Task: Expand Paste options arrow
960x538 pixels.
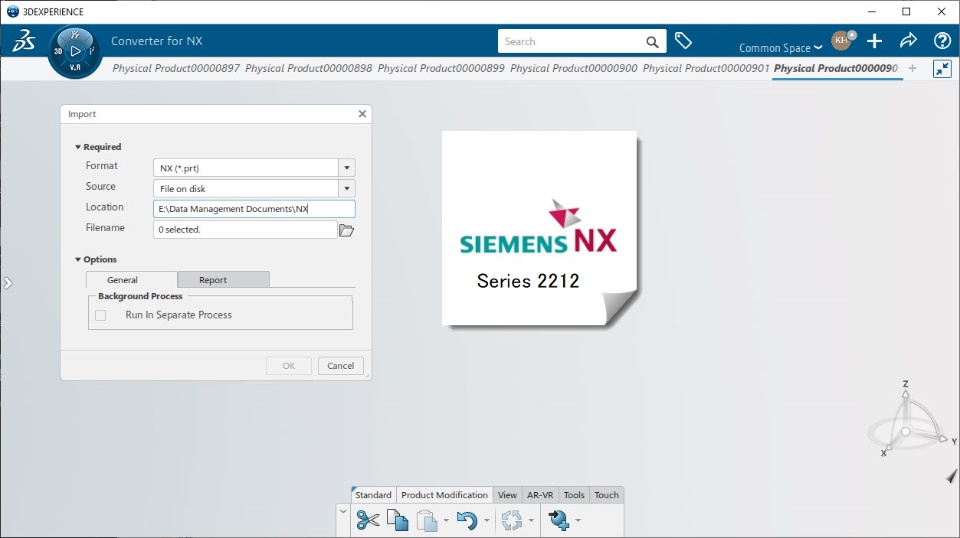Action: coord(446,521)
